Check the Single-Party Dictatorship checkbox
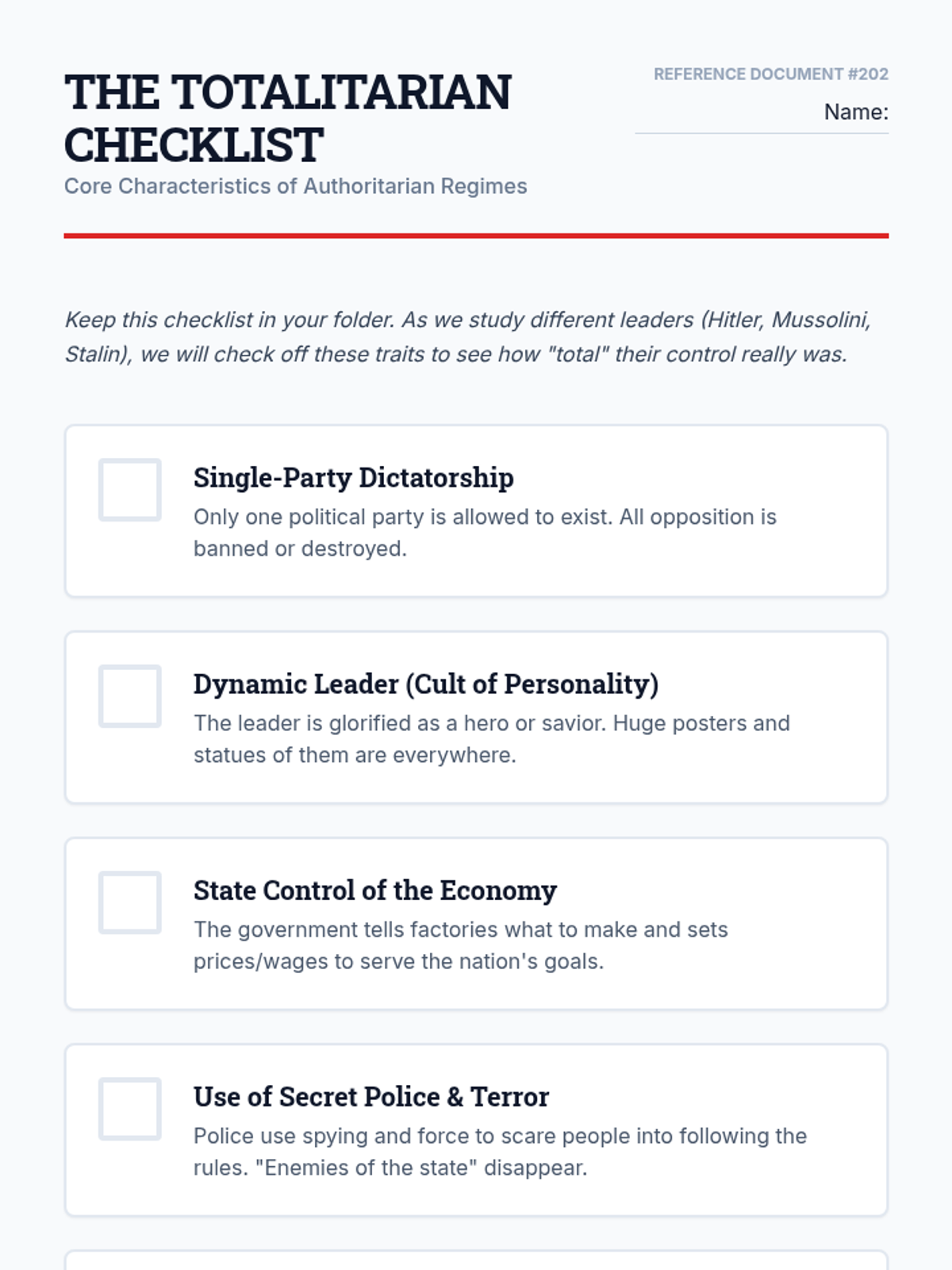The width and height of the screenshot is (952, 1270). coord(130,490)
